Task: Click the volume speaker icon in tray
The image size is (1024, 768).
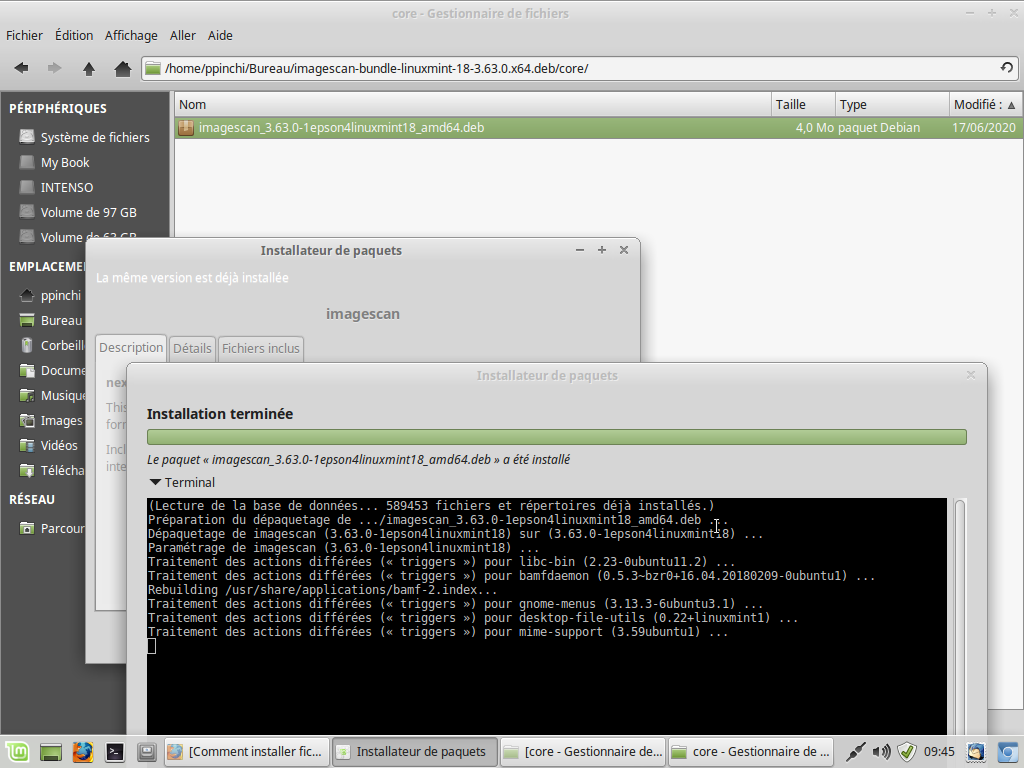Action: [881, 751]
